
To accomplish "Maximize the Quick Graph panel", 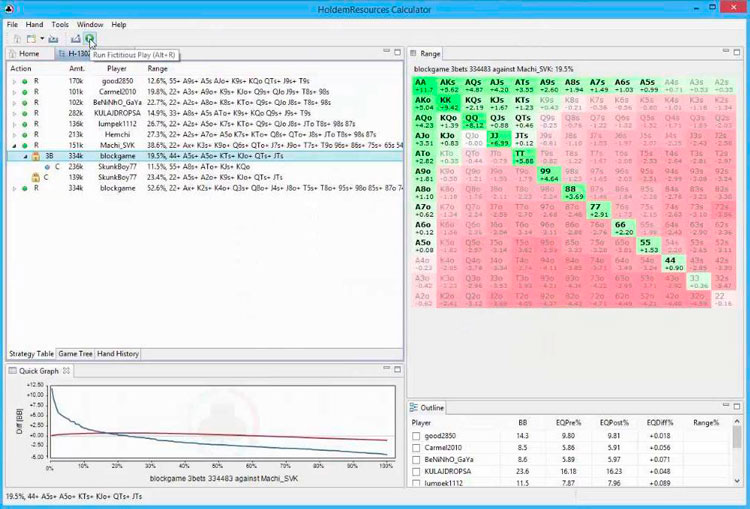I will point(396,371).
